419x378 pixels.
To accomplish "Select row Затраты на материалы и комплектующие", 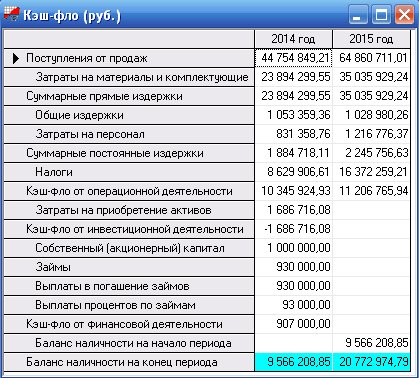I will 129,77.
